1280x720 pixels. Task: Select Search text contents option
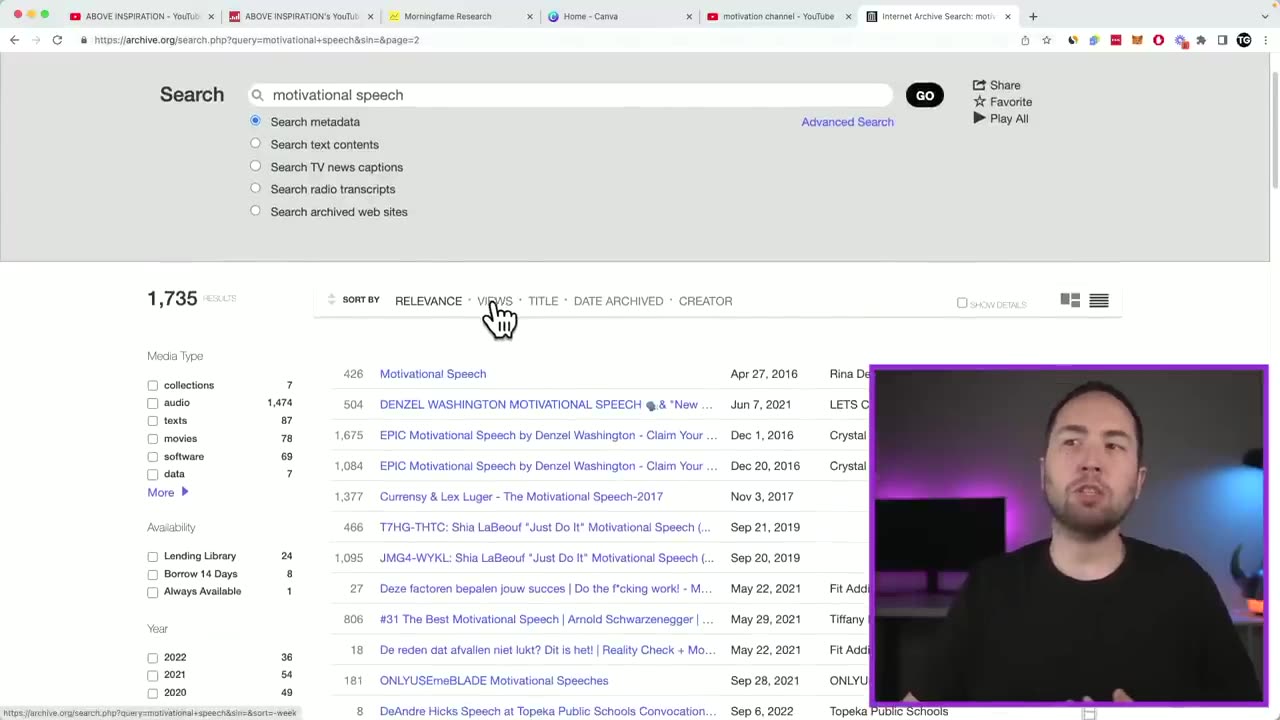pos(255,143)
